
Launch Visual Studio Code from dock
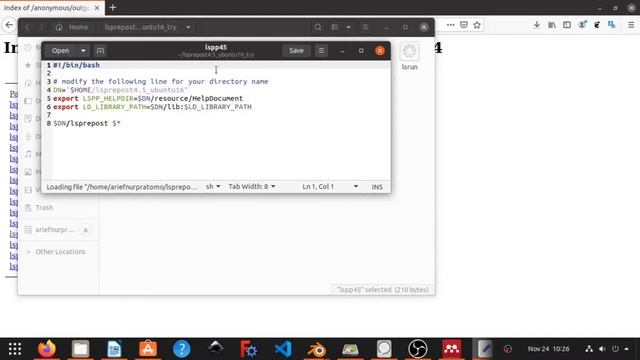[x=283, y=349]
